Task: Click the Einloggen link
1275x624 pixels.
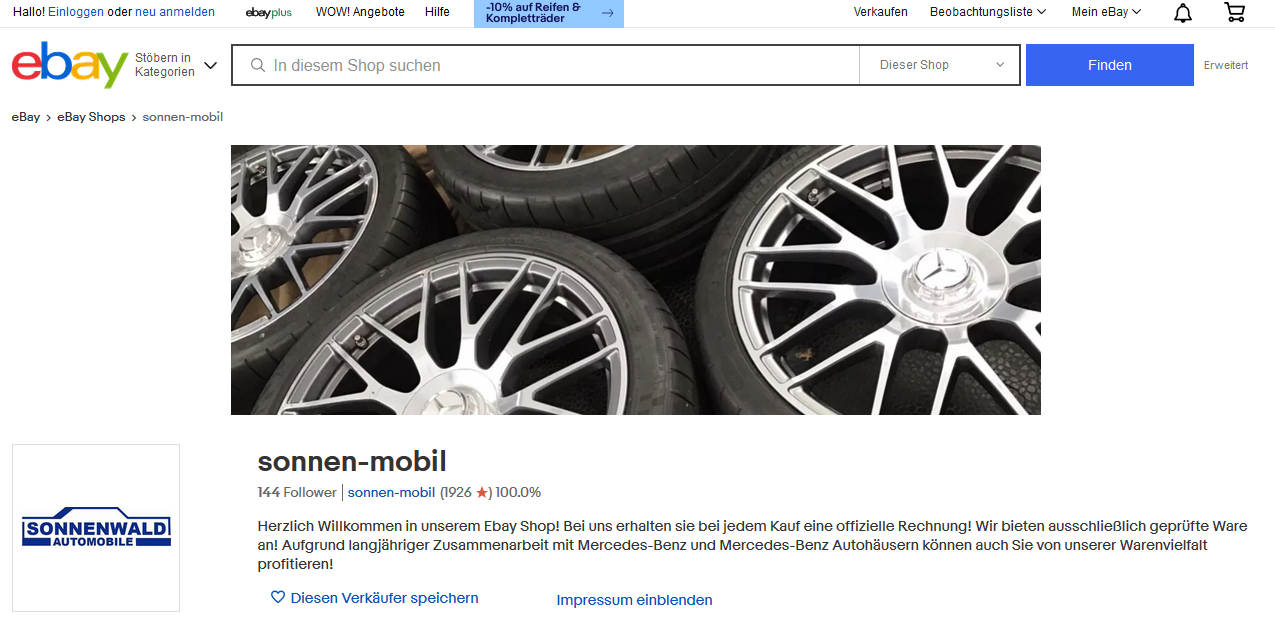Action: (x=75, y=12)
